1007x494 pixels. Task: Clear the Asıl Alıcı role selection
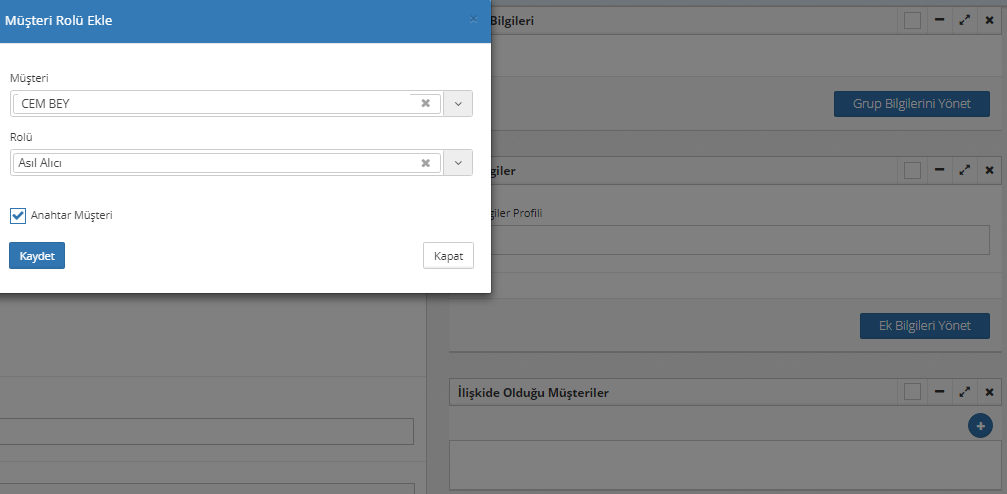425,163
